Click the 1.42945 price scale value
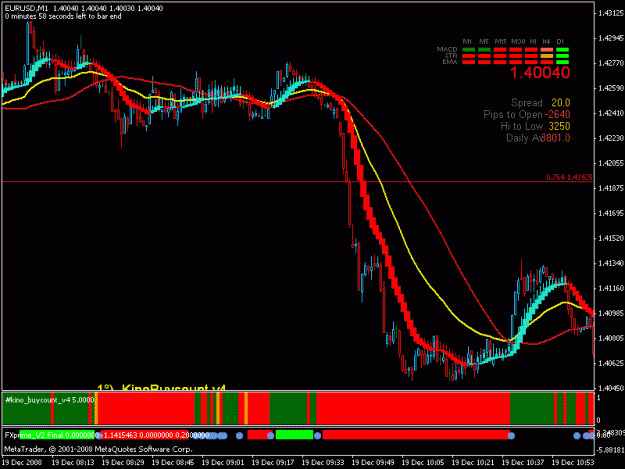The height and width of the screenshot is (469, 625). (610, 38)
